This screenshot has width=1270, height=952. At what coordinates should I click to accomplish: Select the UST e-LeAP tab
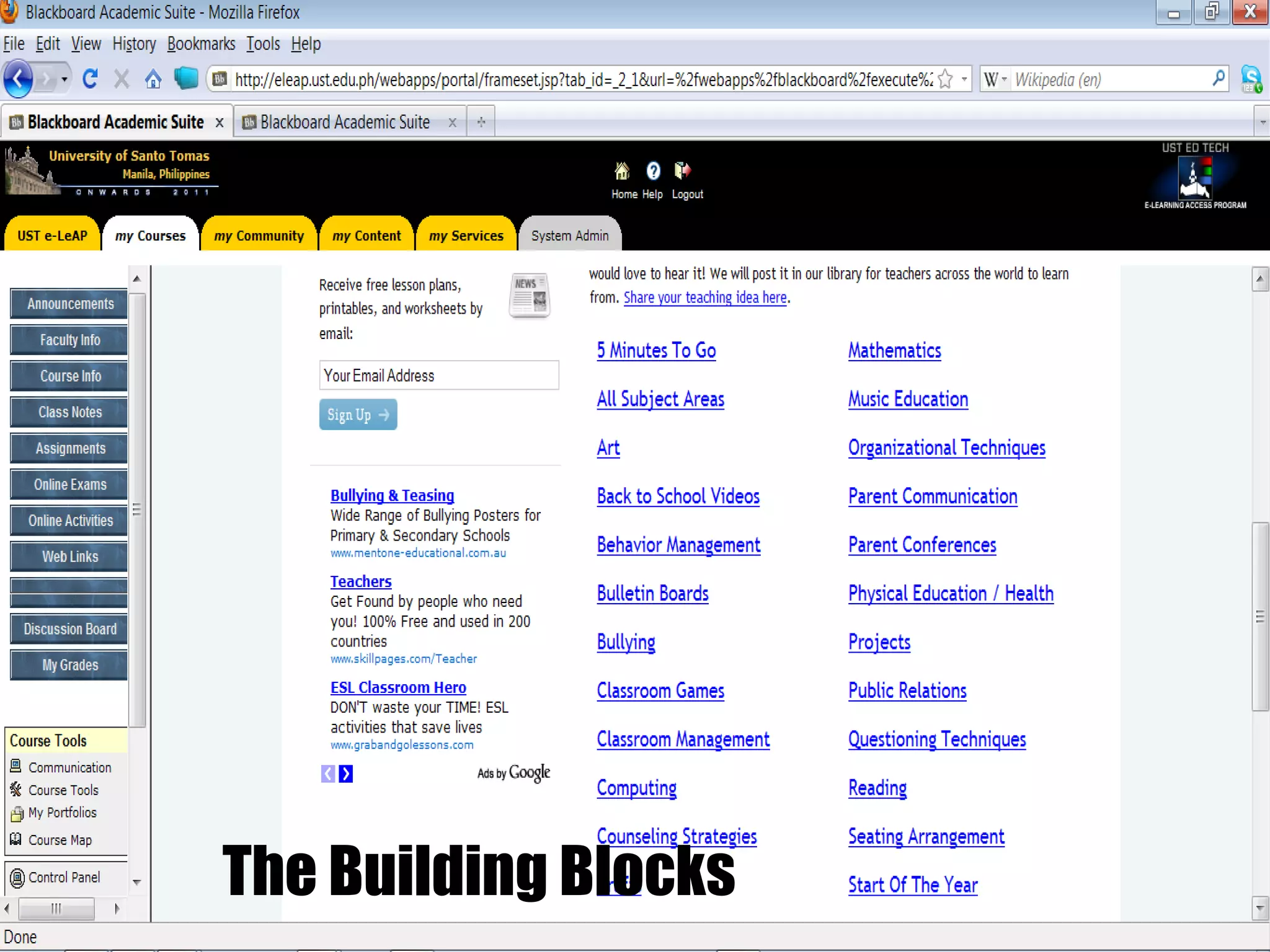coord(52,236)
